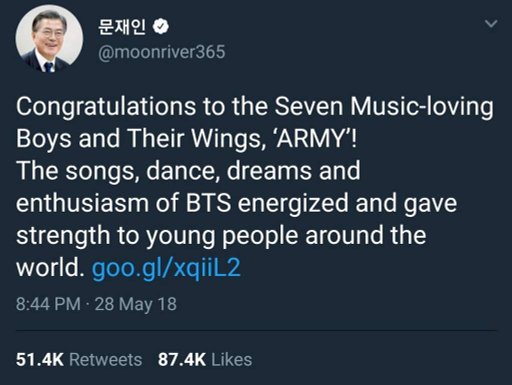Open the goo.gl/xqiiL2 link

point(166,268)
